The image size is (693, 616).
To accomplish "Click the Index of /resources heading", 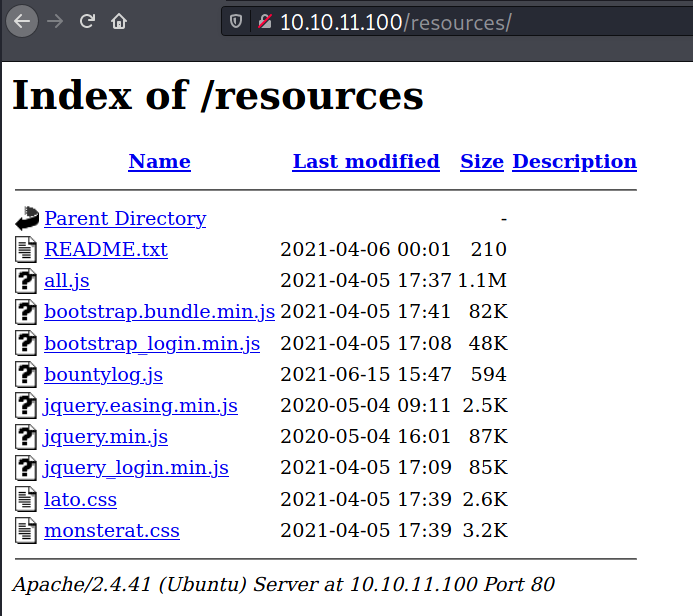I will 218,95.
